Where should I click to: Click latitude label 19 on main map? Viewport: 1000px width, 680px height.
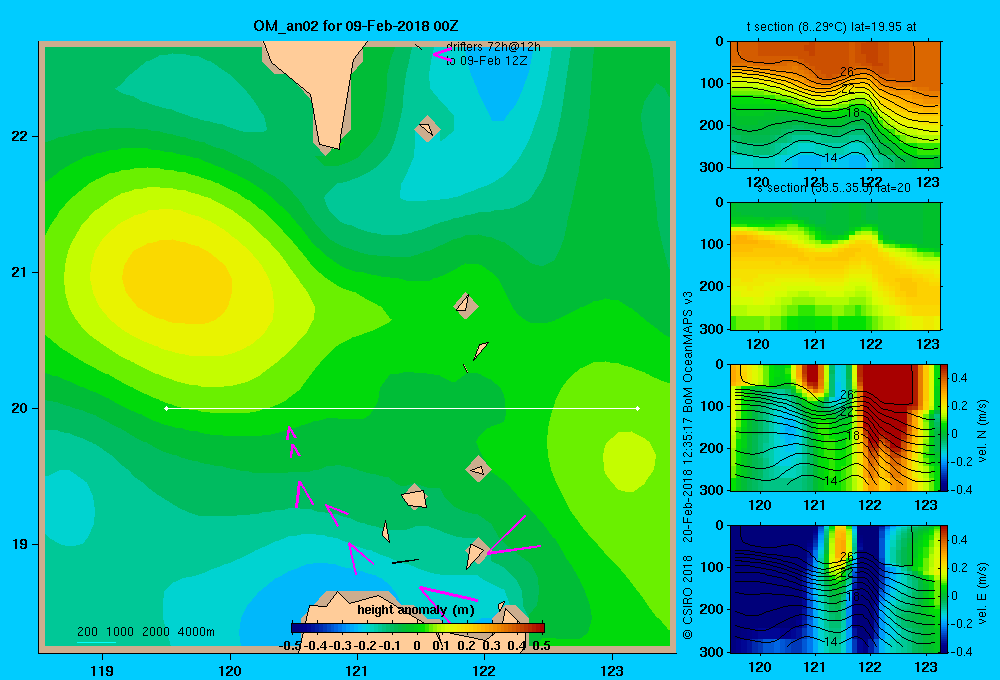pyautogui.click(x=20, y=544)
